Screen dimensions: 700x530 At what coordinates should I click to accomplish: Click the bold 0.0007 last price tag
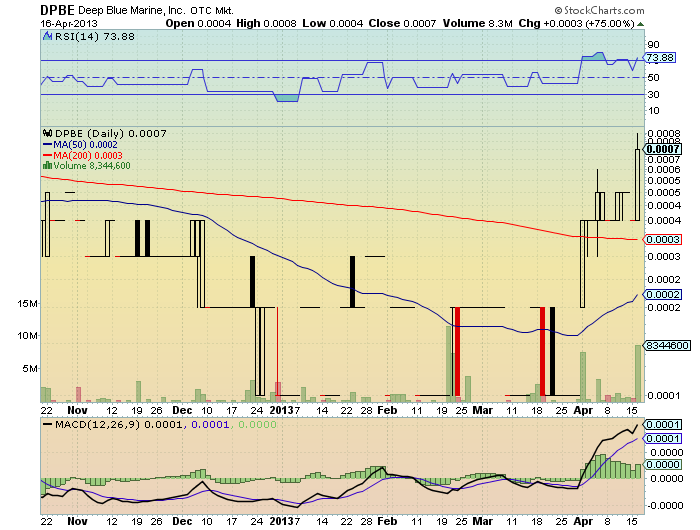[x=662, y=149]
